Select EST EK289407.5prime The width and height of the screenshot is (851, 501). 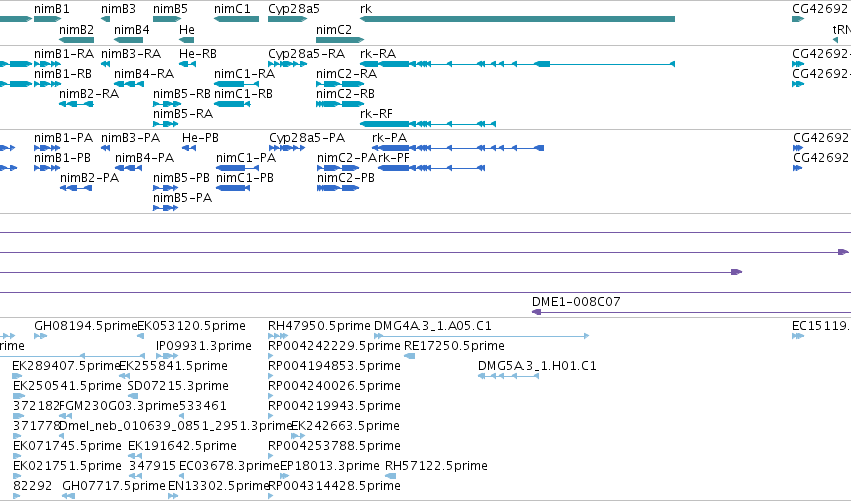(17, 376)
